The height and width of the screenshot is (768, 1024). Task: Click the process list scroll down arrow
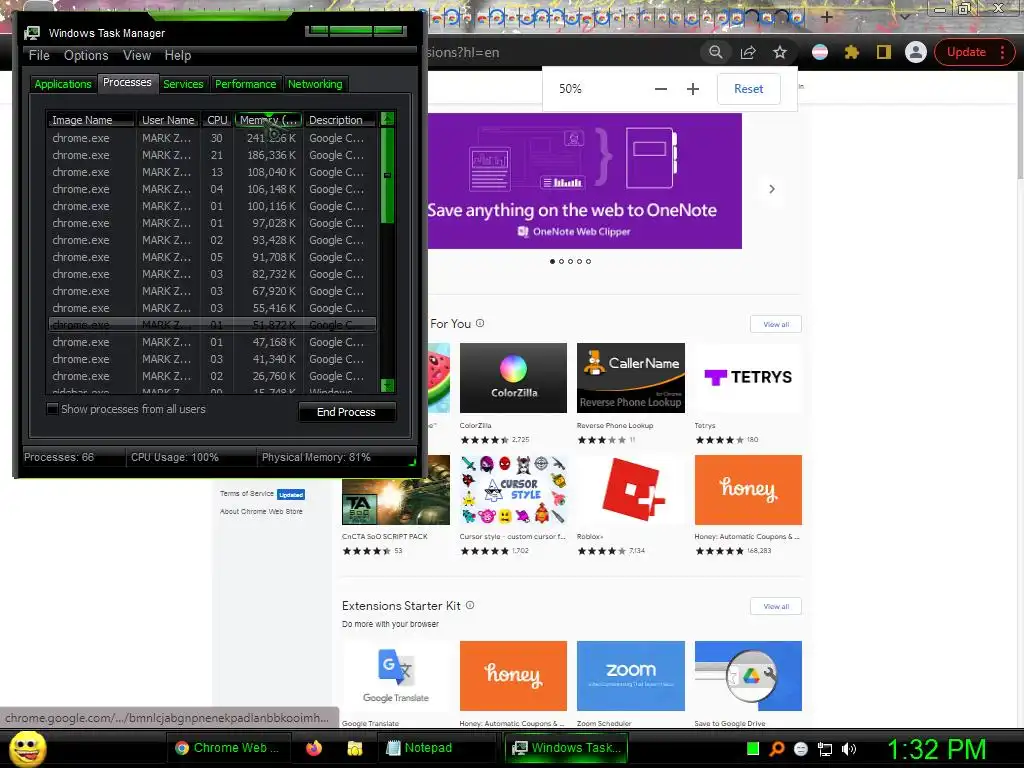[x=387, y=385]
